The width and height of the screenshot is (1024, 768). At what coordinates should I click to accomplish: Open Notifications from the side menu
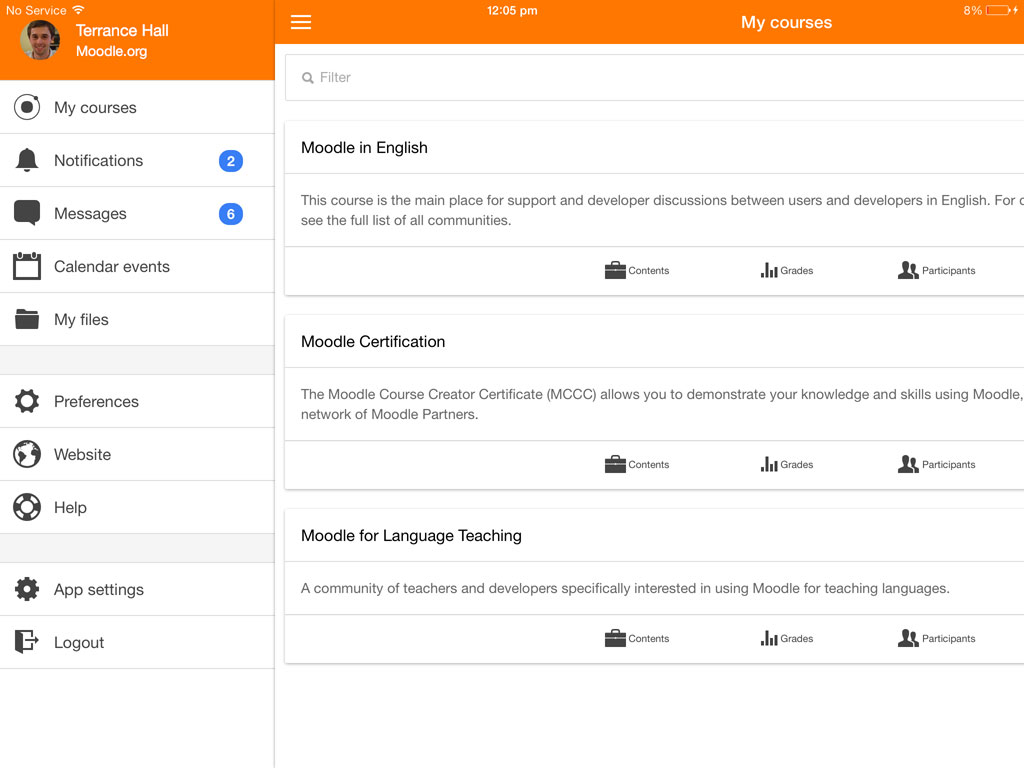[137, 160]
